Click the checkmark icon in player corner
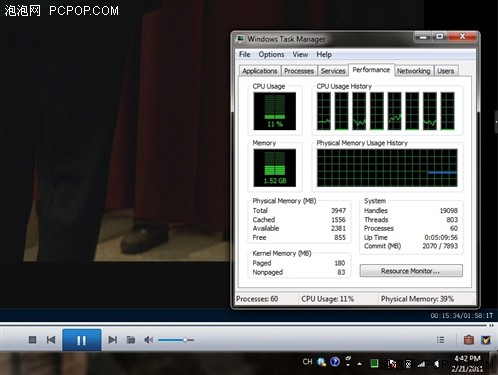The image size is (498, 375). click(x=486, y=340)
